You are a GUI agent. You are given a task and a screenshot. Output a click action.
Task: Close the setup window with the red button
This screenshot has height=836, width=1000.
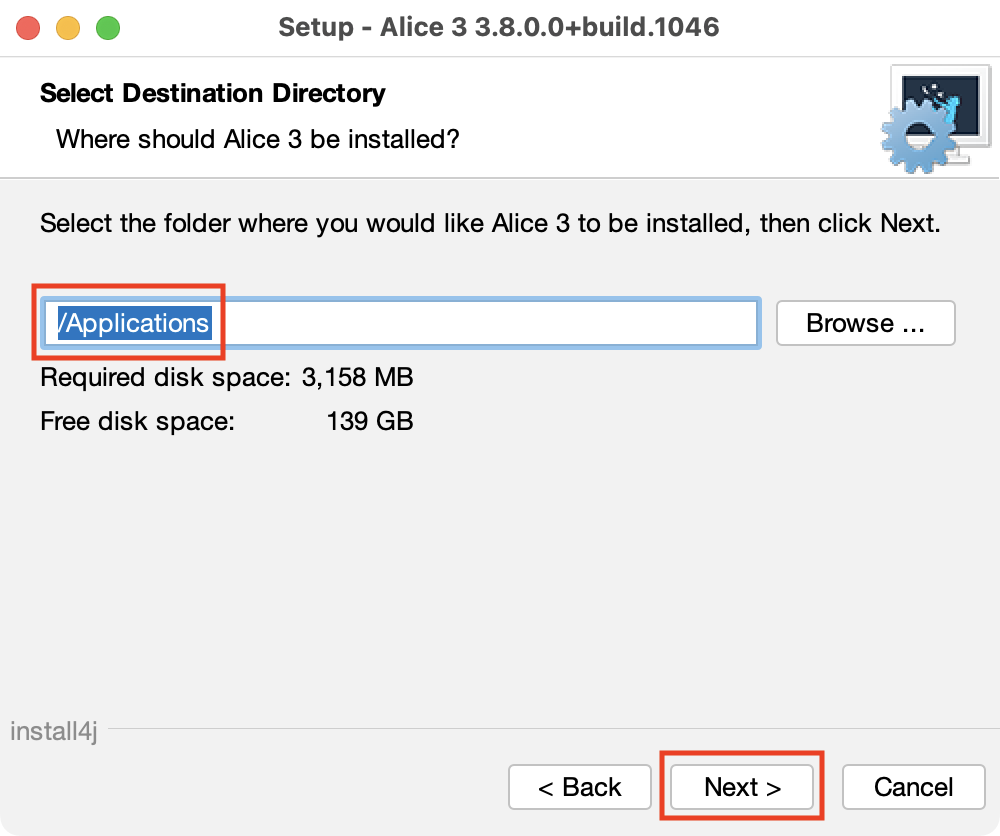tap(28, 27)
